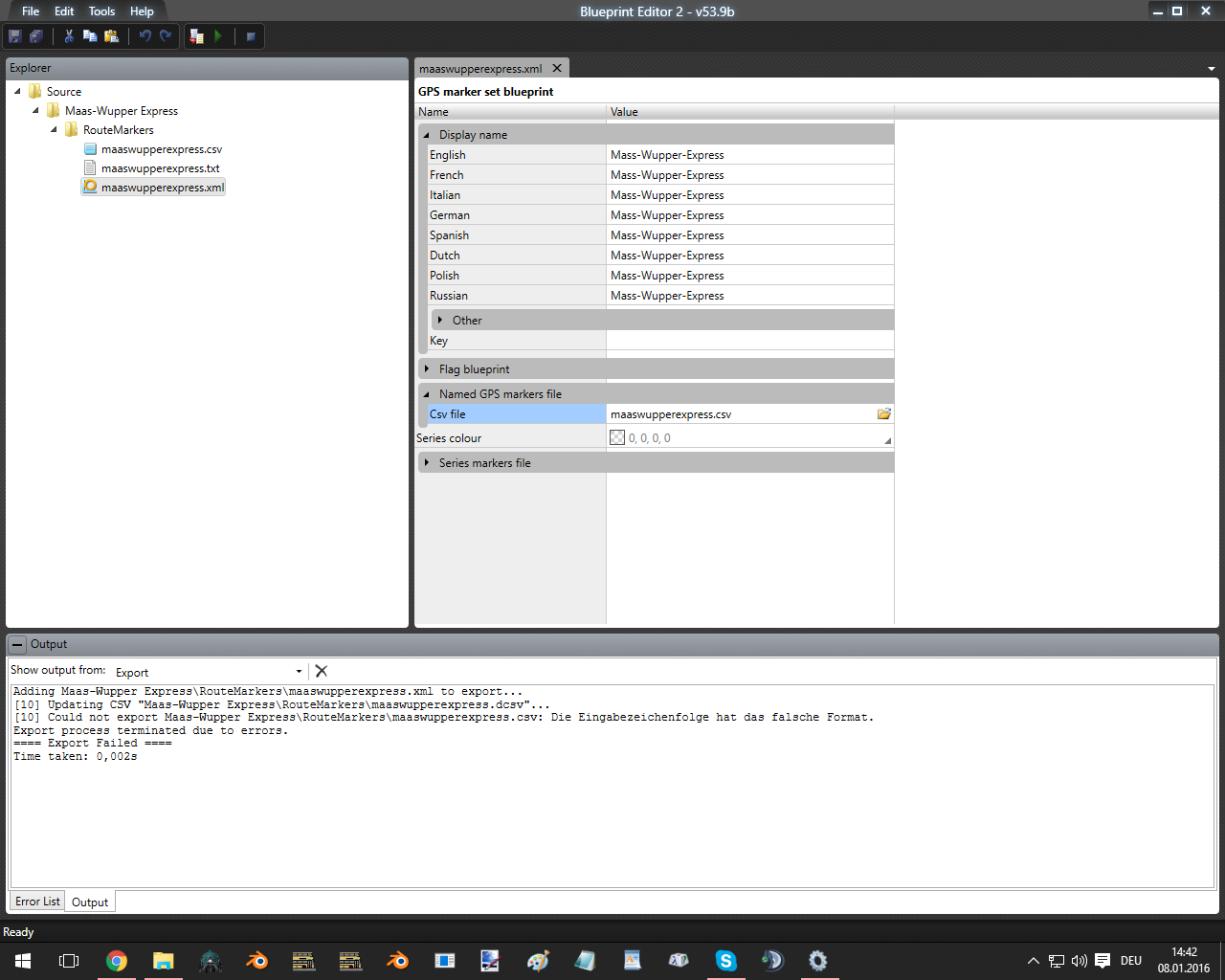This screenshot has width=1225, height=980.
Task: Click the DEU input language indicator
Action: [x=1131, y=961]
